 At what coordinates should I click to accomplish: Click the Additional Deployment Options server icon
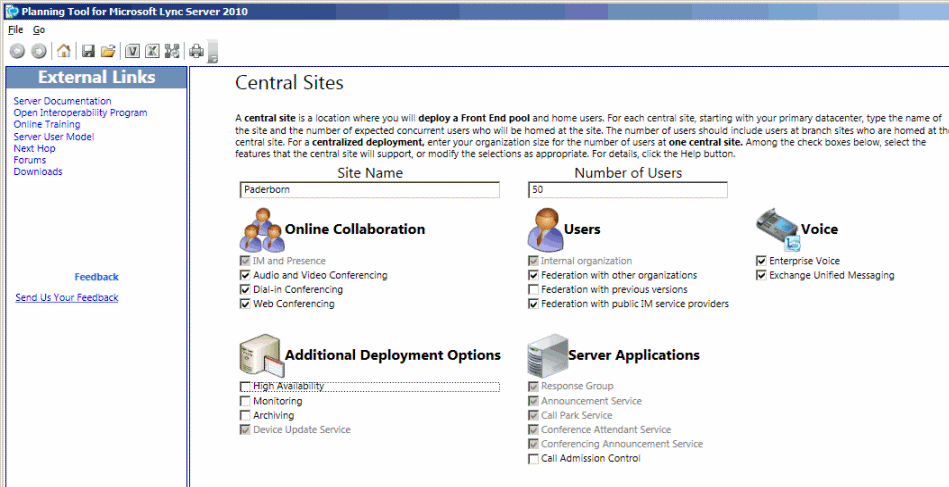click(x=261, y=356)
